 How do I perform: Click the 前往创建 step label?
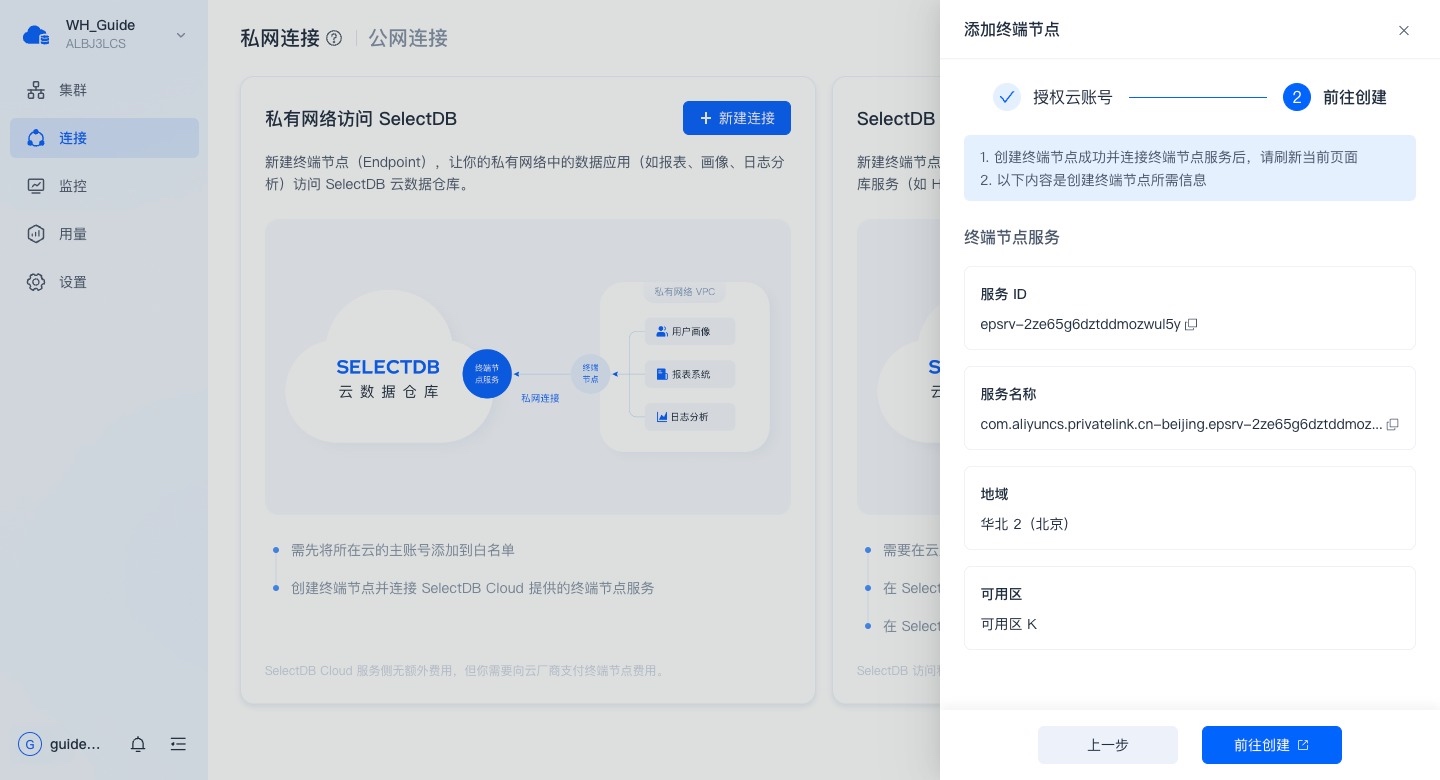1355,97
